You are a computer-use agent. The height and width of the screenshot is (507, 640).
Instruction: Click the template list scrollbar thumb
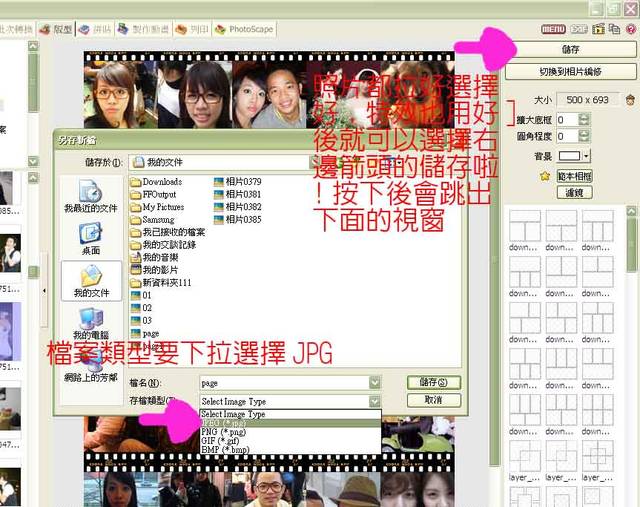click(x=632, y=245)
